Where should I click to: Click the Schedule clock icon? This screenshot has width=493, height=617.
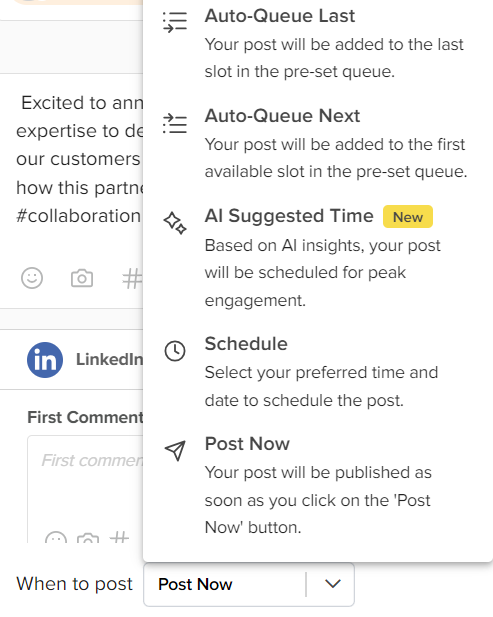pos(175,351)
